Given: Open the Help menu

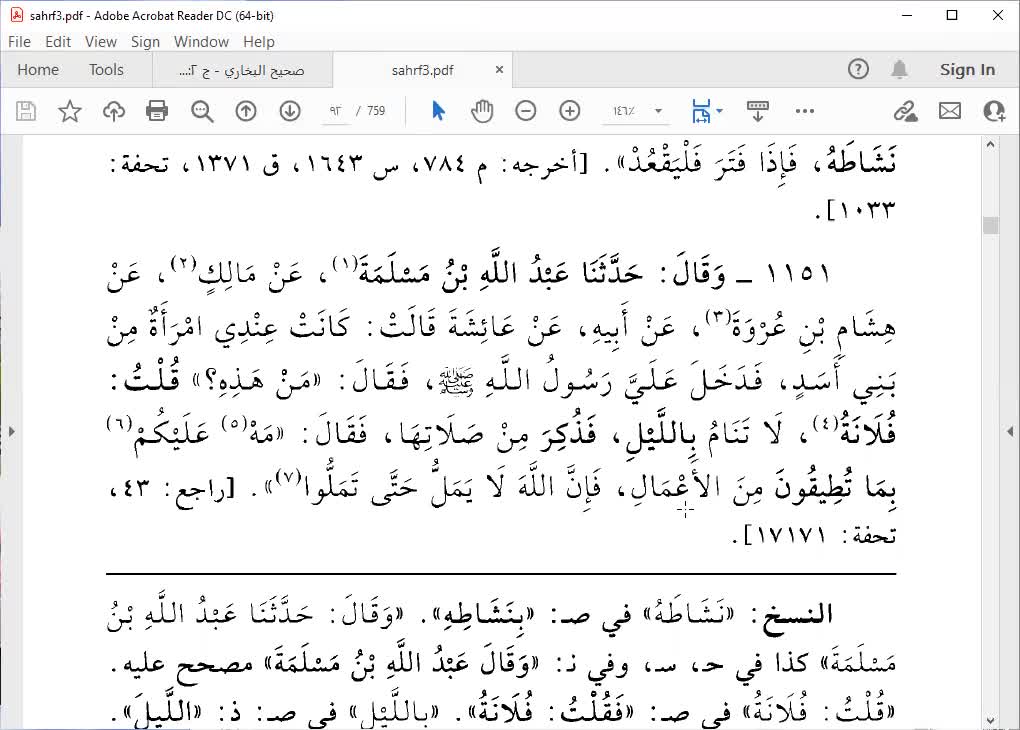Looking at the screenshot, I should (x=259, y=42).
